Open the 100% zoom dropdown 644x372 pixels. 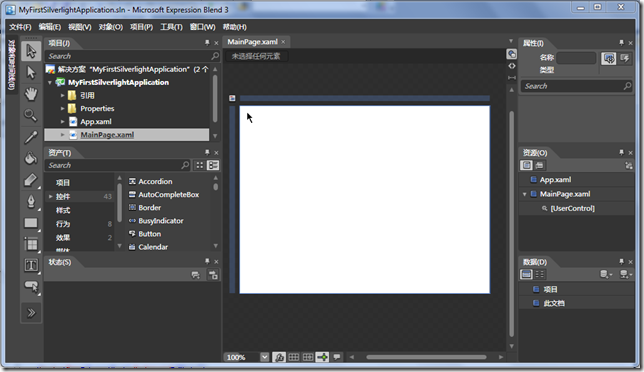point(264,357)
